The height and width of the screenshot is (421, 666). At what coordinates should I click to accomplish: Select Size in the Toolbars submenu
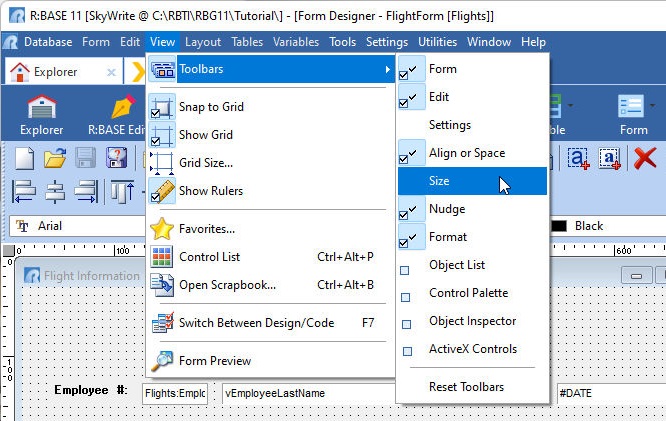472,181
